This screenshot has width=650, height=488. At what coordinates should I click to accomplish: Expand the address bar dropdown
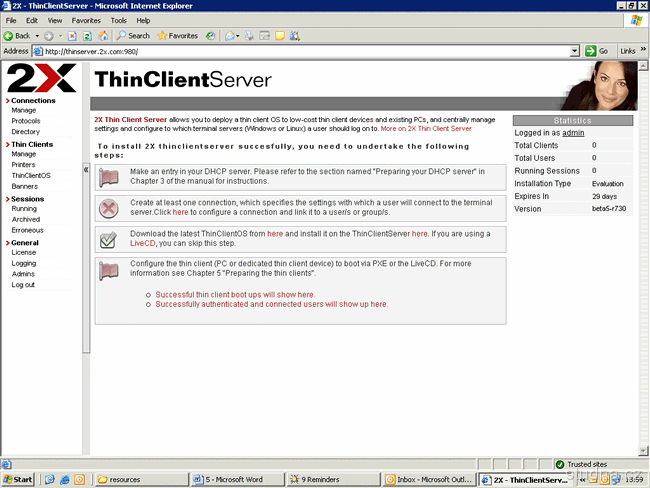point(575,51)
